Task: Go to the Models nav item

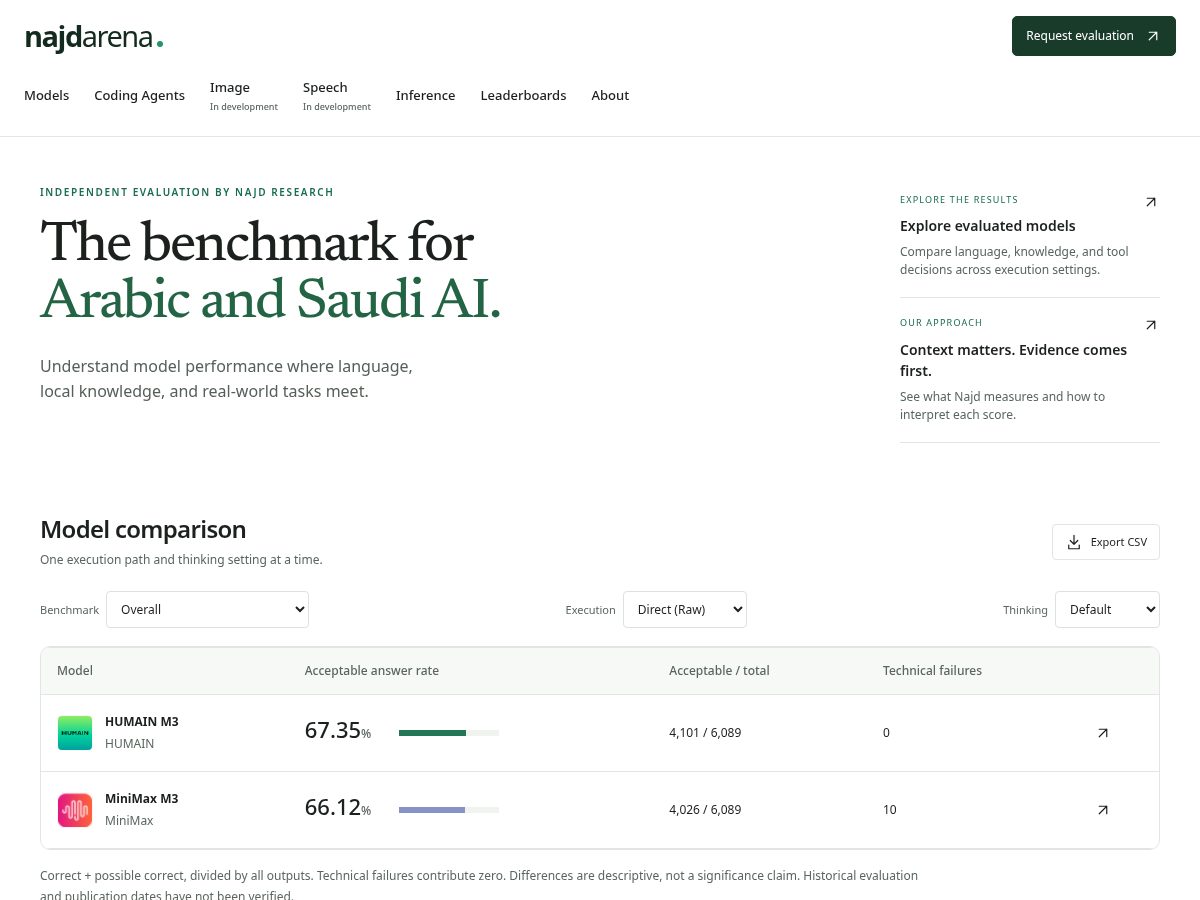Action: click(x=47, y=96)
